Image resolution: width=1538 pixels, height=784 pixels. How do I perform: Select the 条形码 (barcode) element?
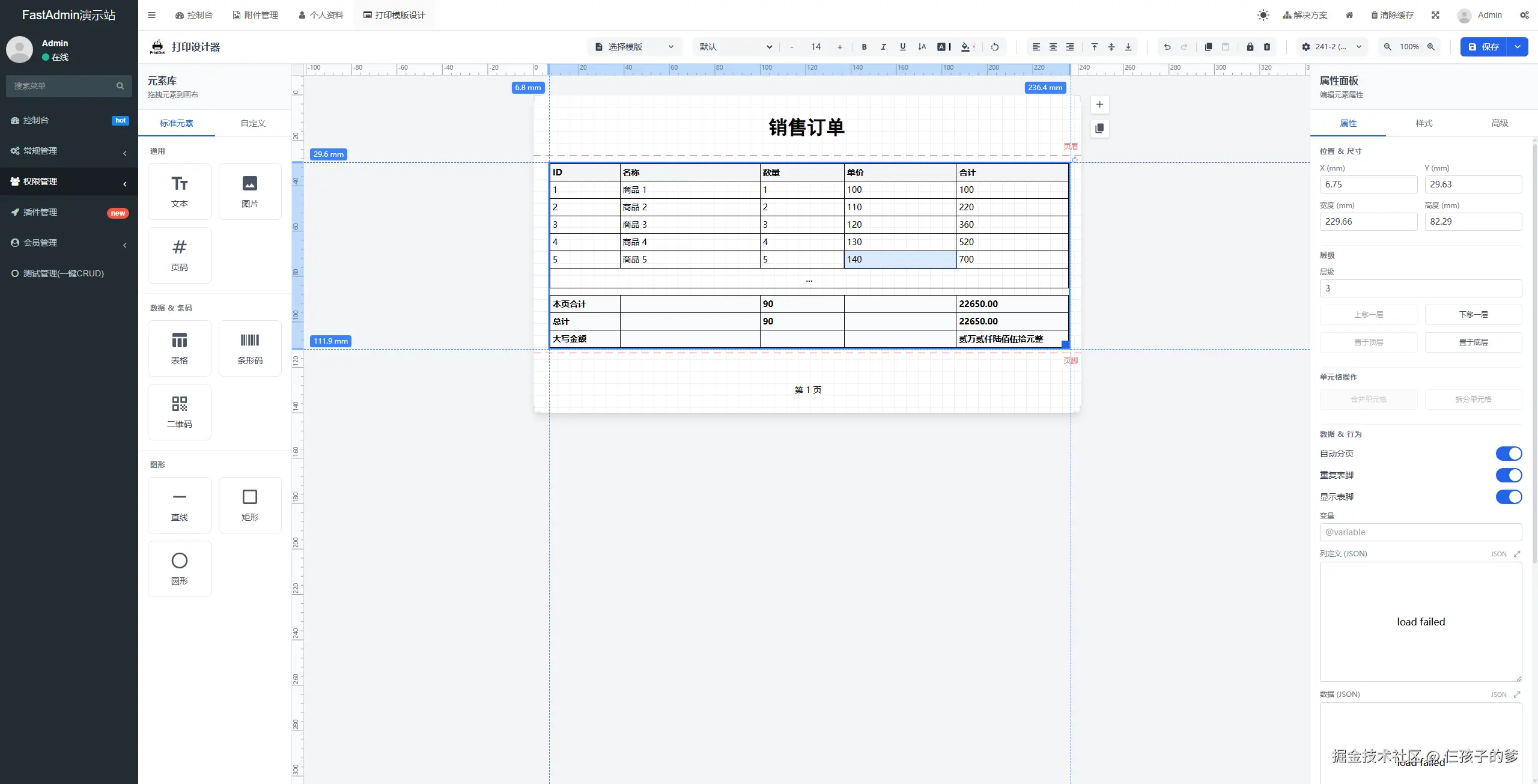point(250,347)
